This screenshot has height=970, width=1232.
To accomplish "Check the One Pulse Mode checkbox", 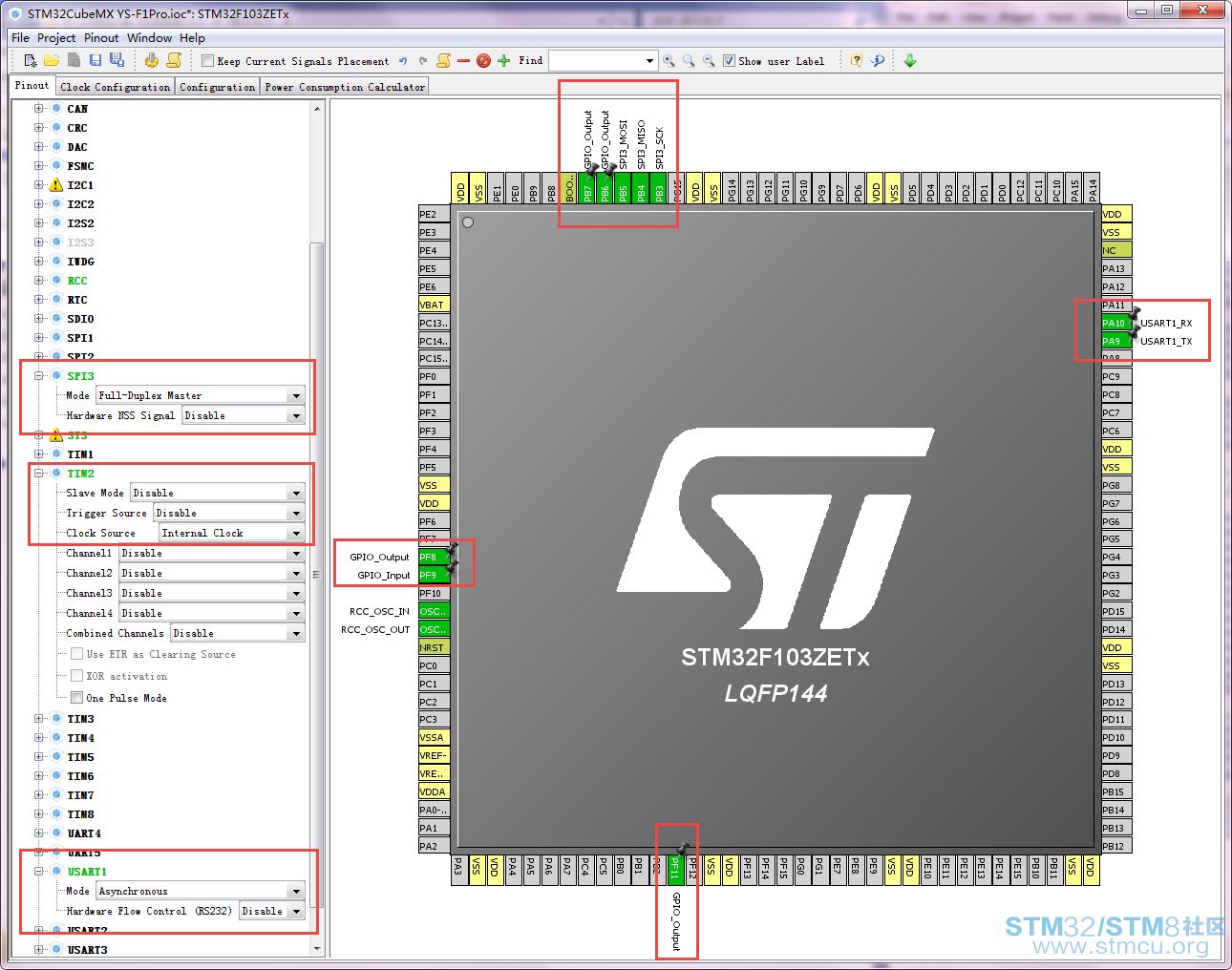I will [76, 698].
